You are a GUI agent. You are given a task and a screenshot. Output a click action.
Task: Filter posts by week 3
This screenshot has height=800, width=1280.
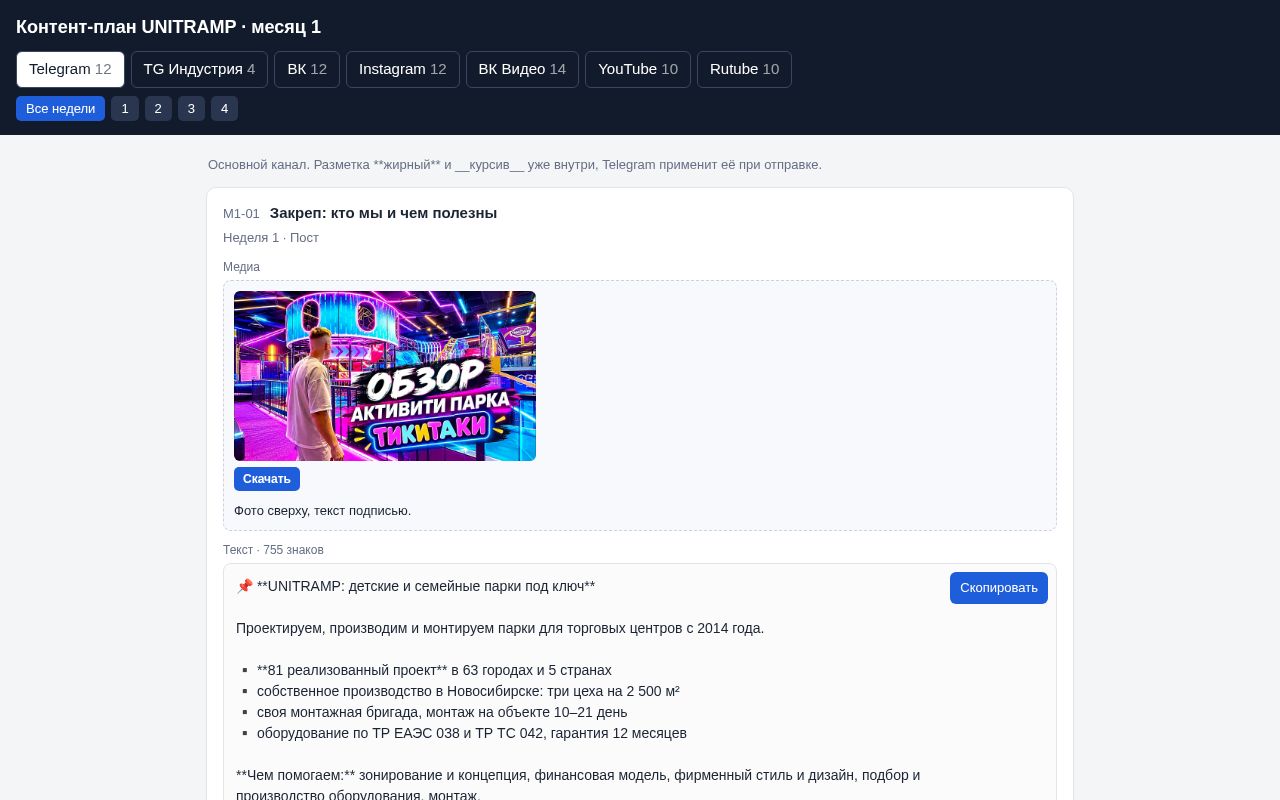tap(191, 108)
